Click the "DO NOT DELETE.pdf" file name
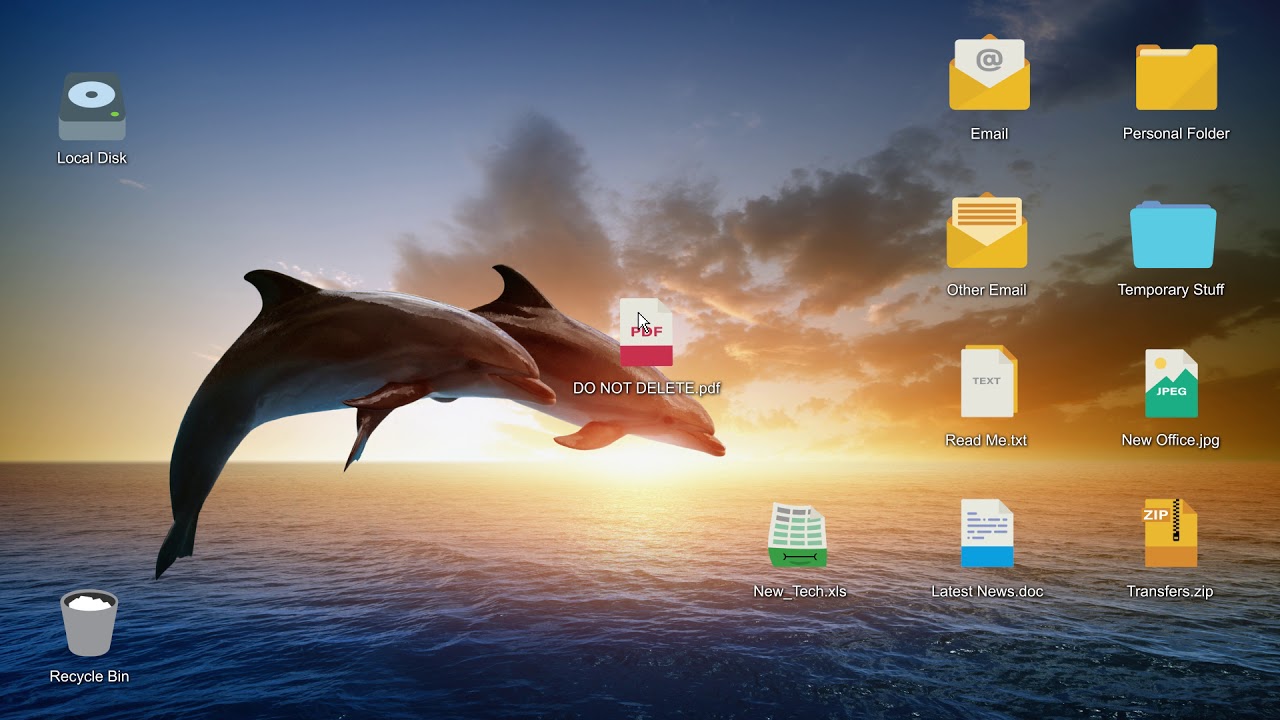The image size is (1280, 720). tap(646, 388)
